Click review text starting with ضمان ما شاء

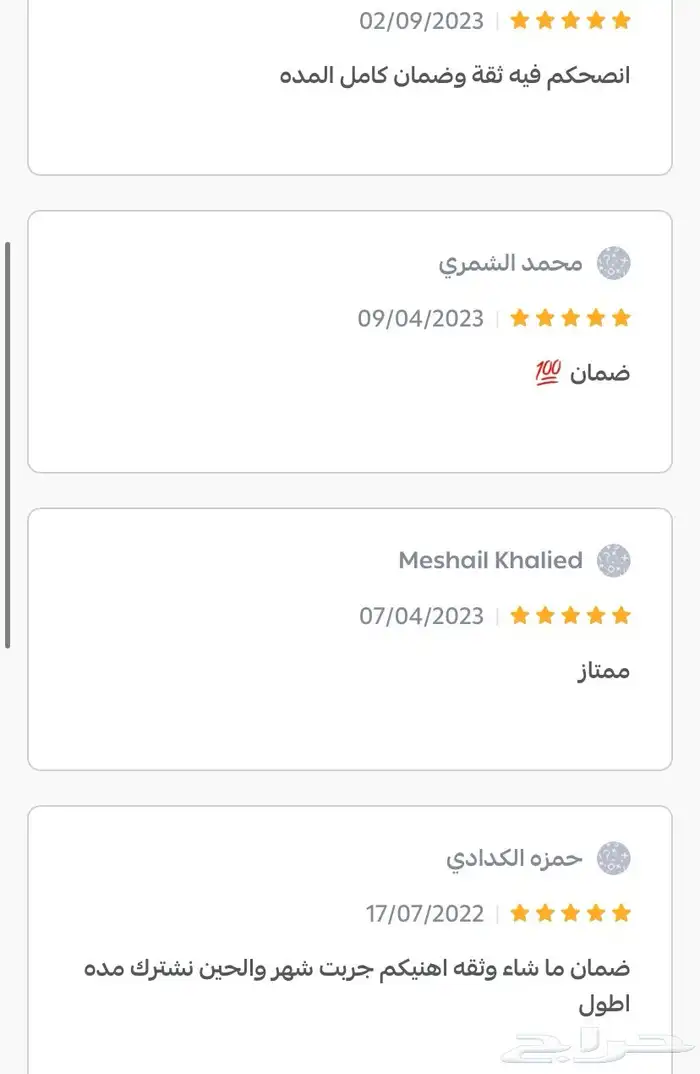pos(357,968)
